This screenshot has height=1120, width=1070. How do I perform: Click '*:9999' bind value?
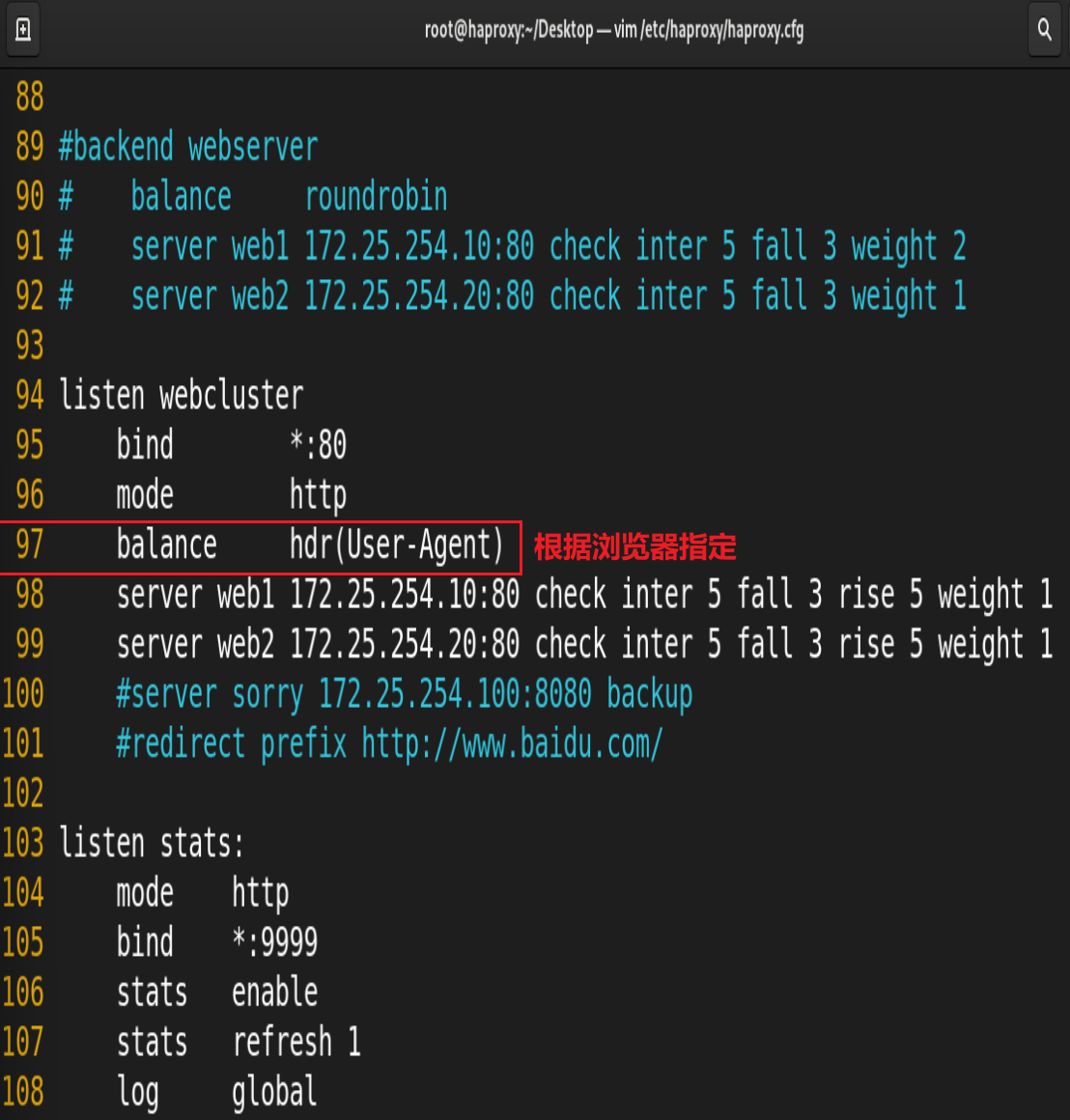click(x=275, y=942)
